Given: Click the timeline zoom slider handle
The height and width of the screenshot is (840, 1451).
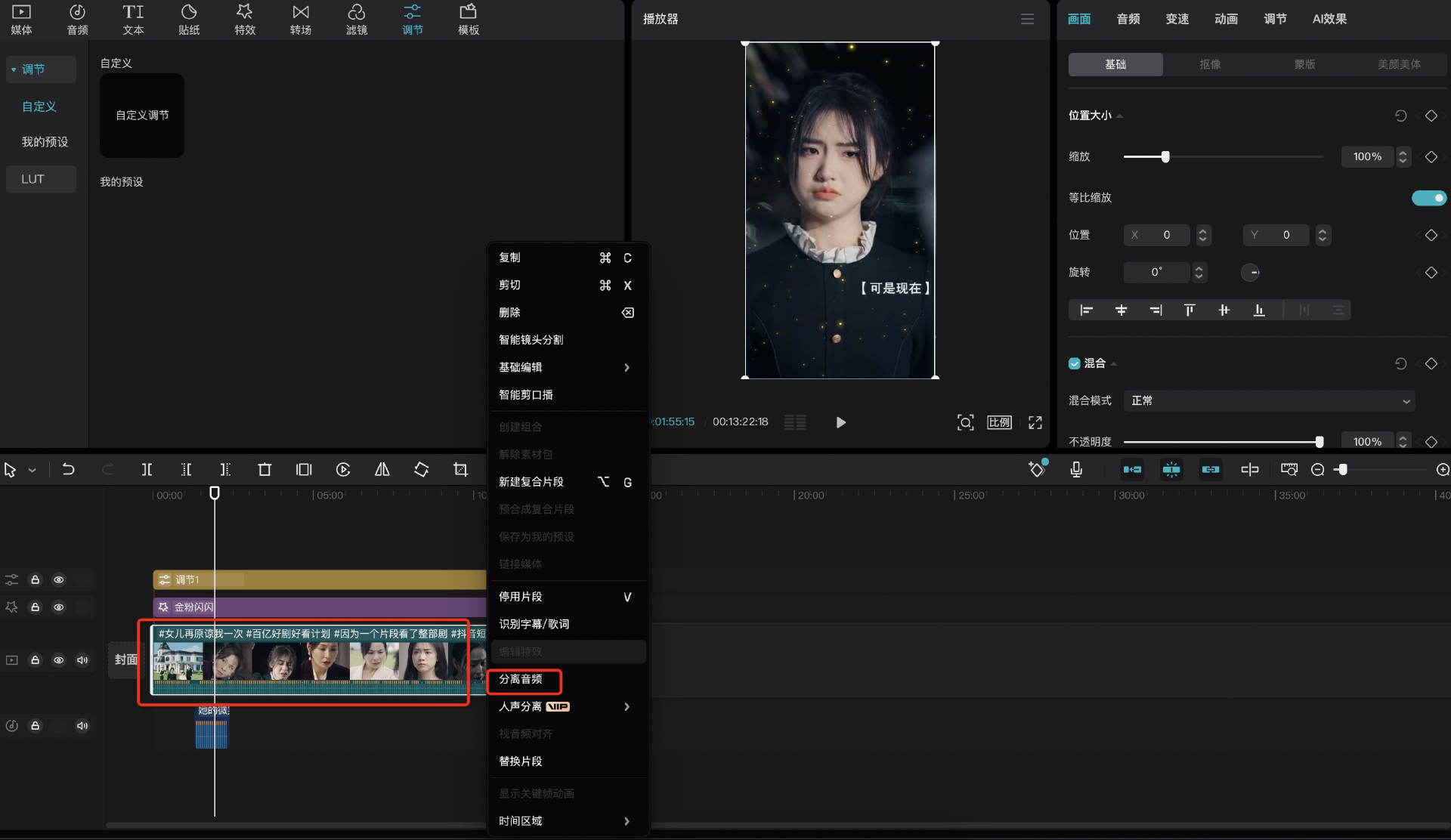Looking at the screenshot, I should coord(1342,470).
